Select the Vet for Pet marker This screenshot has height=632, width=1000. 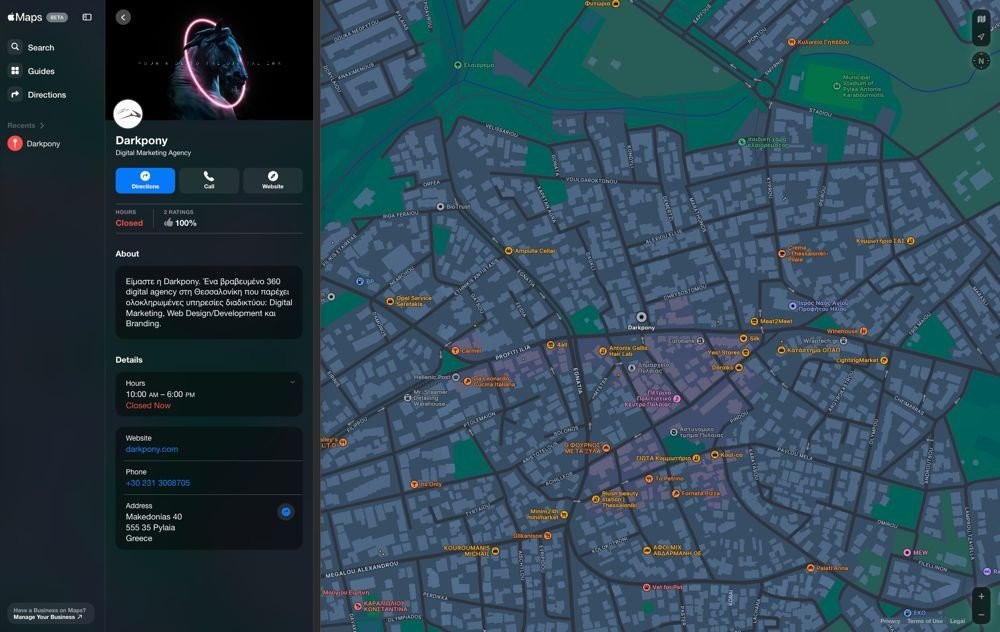(647, 587)
